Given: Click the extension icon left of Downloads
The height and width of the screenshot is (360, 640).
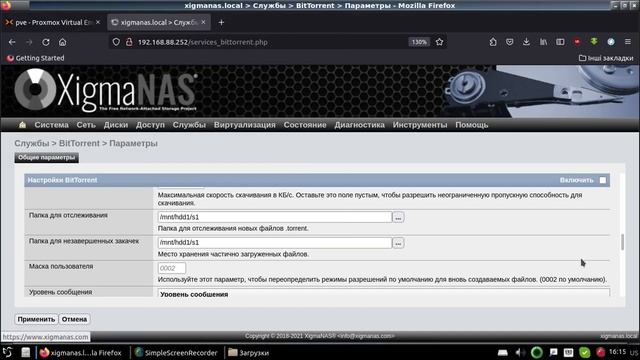Looking at the screenshot, I should click(493, 42).
